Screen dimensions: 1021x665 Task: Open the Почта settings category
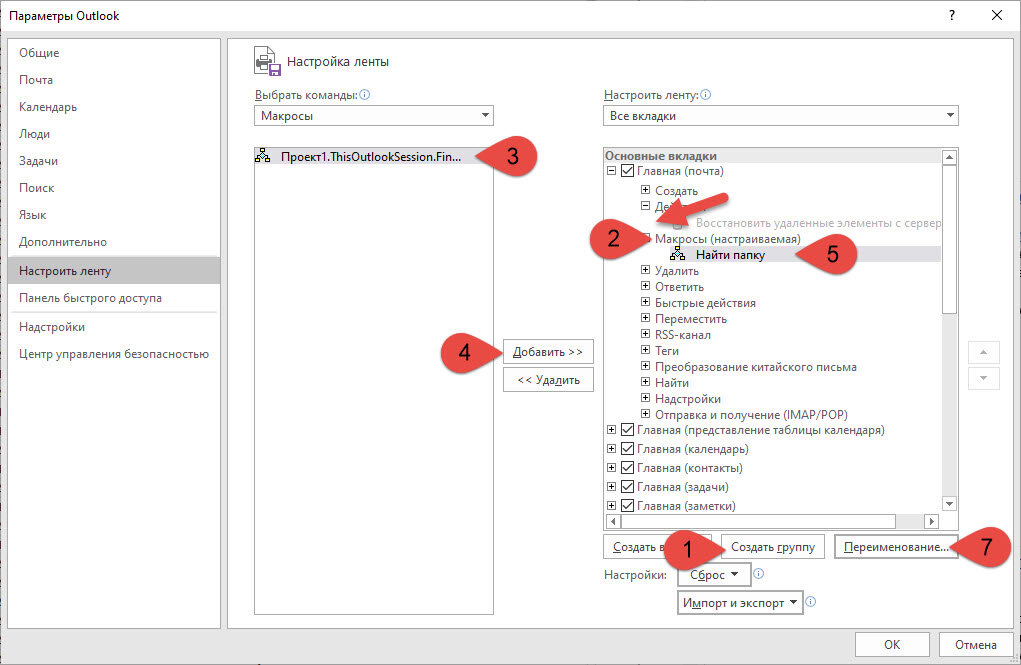(114, 79)
